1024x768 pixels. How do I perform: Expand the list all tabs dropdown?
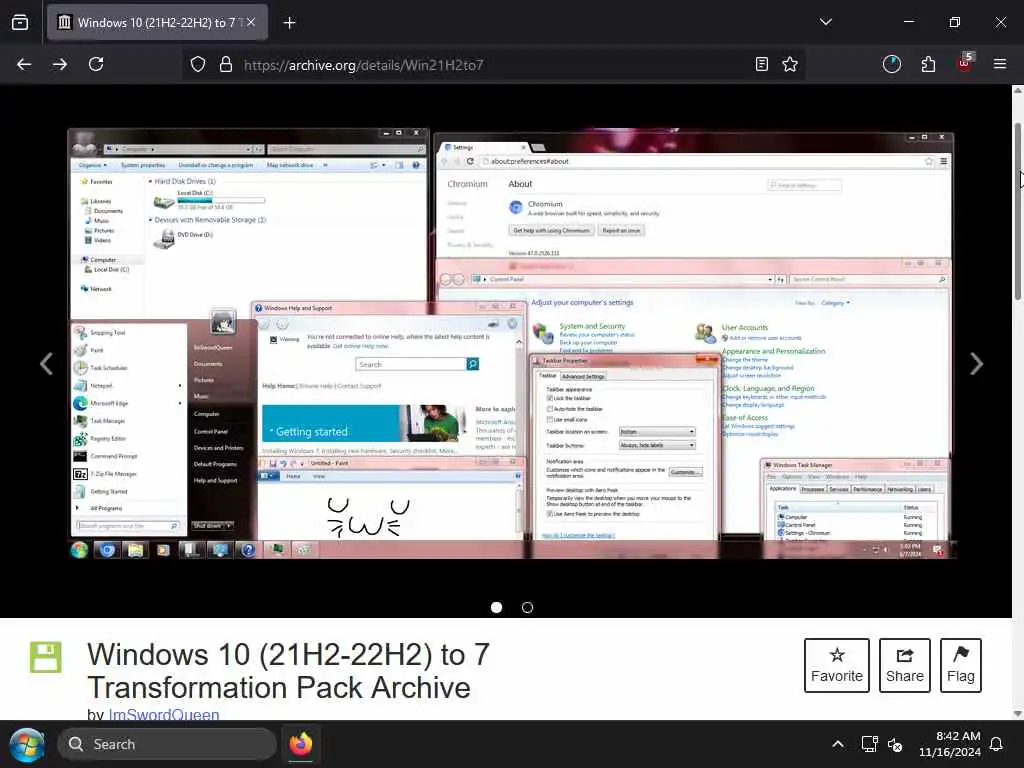tap(825, 22)
